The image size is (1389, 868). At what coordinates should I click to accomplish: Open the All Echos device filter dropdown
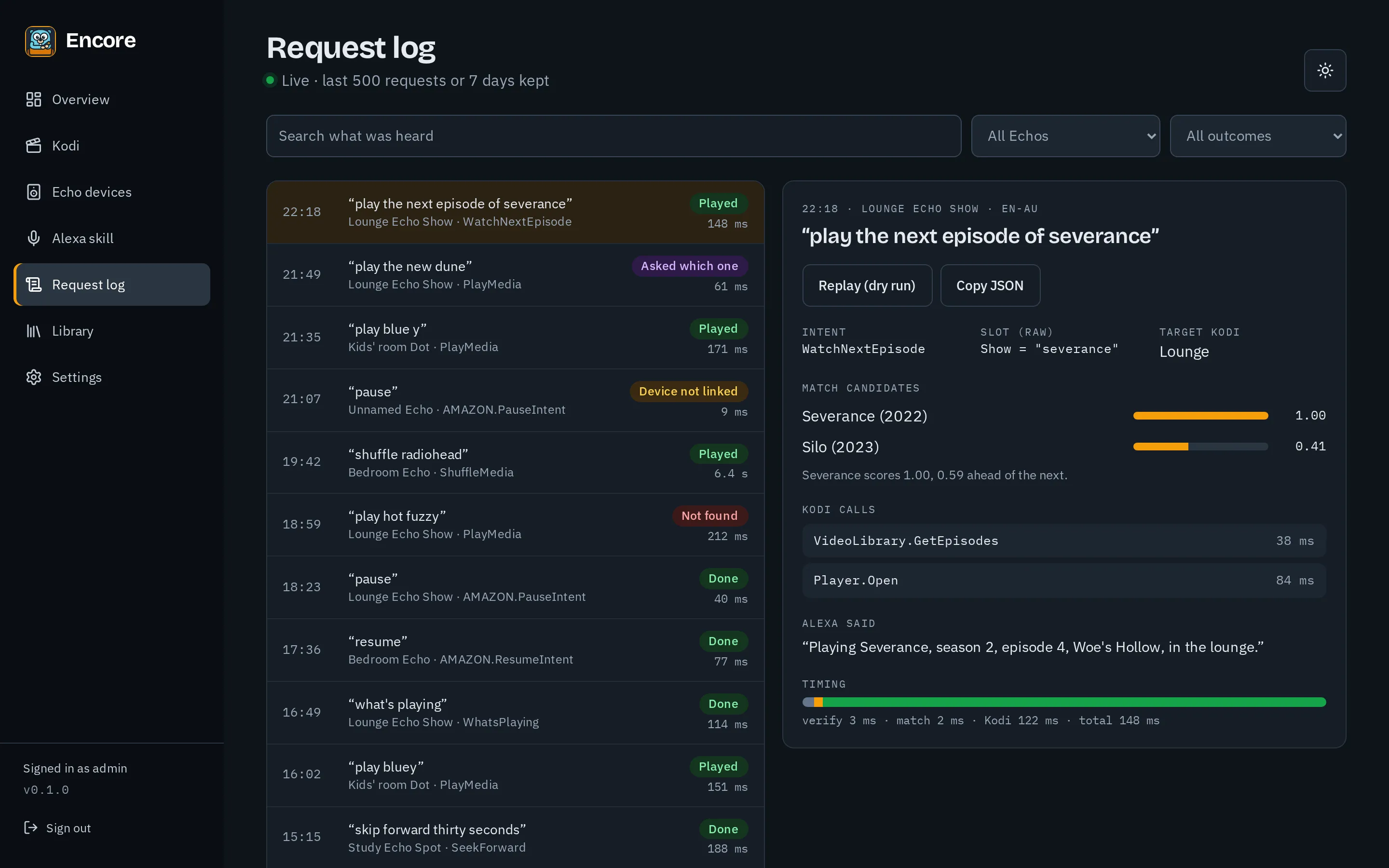coord(1065,136)
